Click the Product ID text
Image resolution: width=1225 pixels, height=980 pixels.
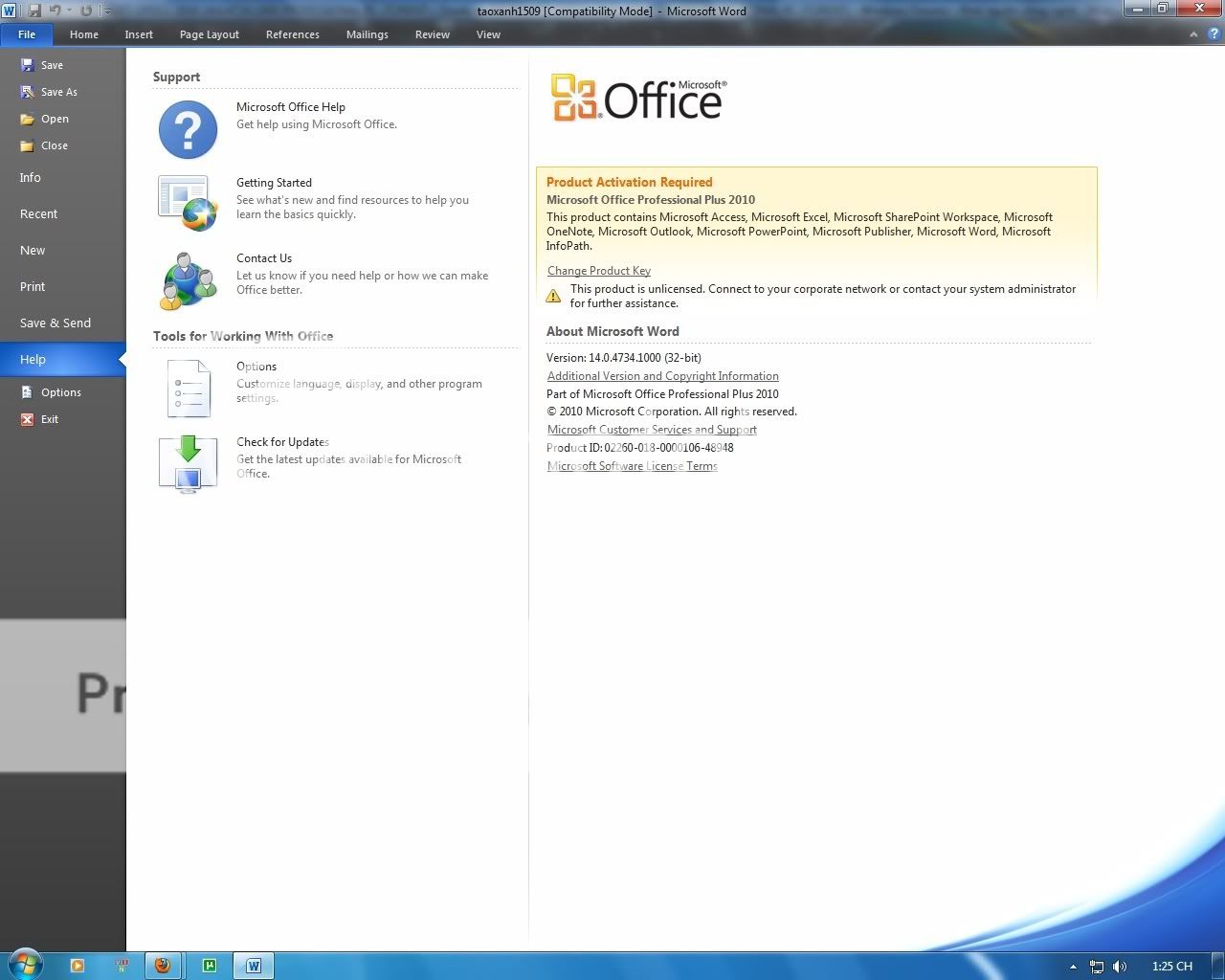pos(640,448)
